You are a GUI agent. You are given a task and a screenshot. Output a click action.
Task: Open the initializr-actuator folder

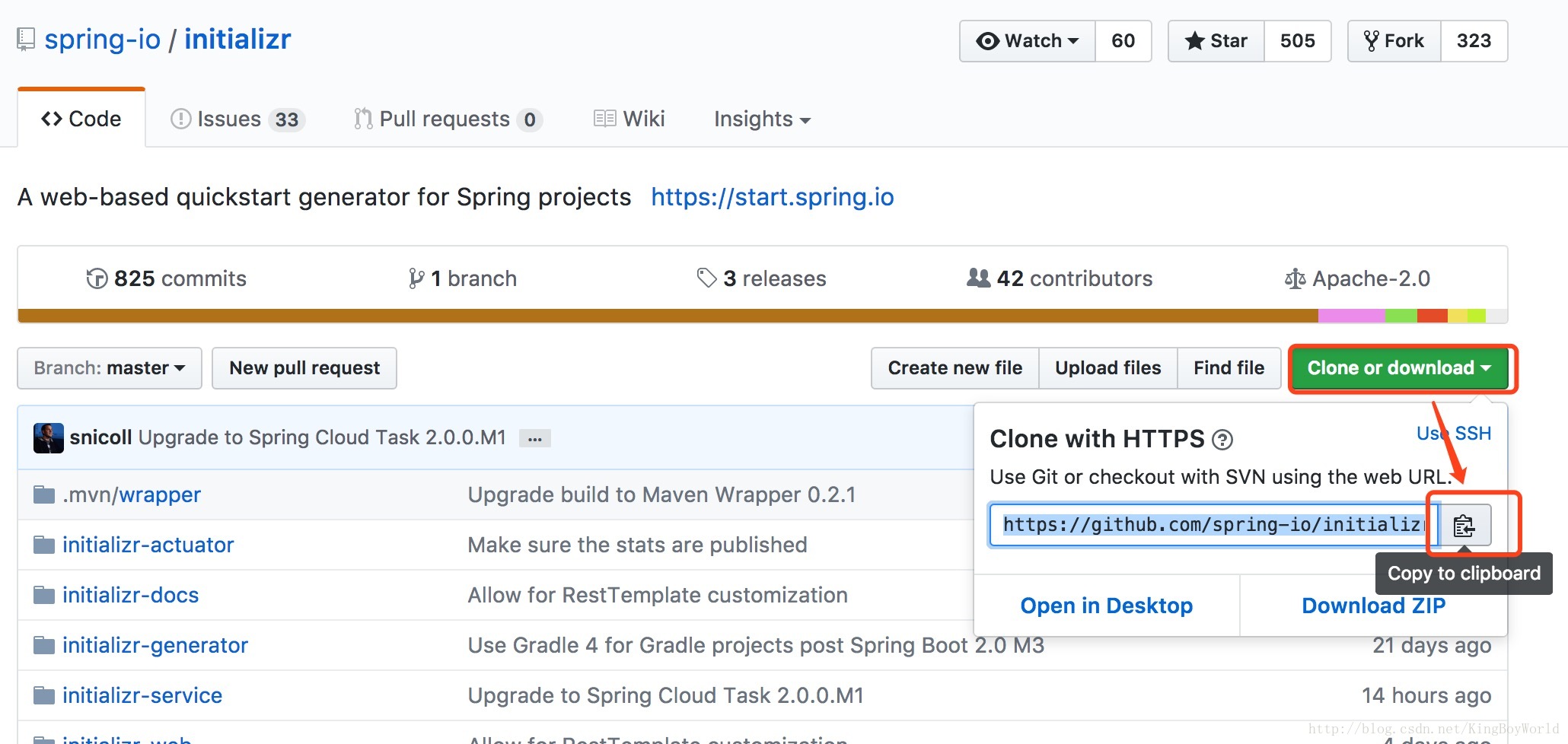[x=148, y=545]
